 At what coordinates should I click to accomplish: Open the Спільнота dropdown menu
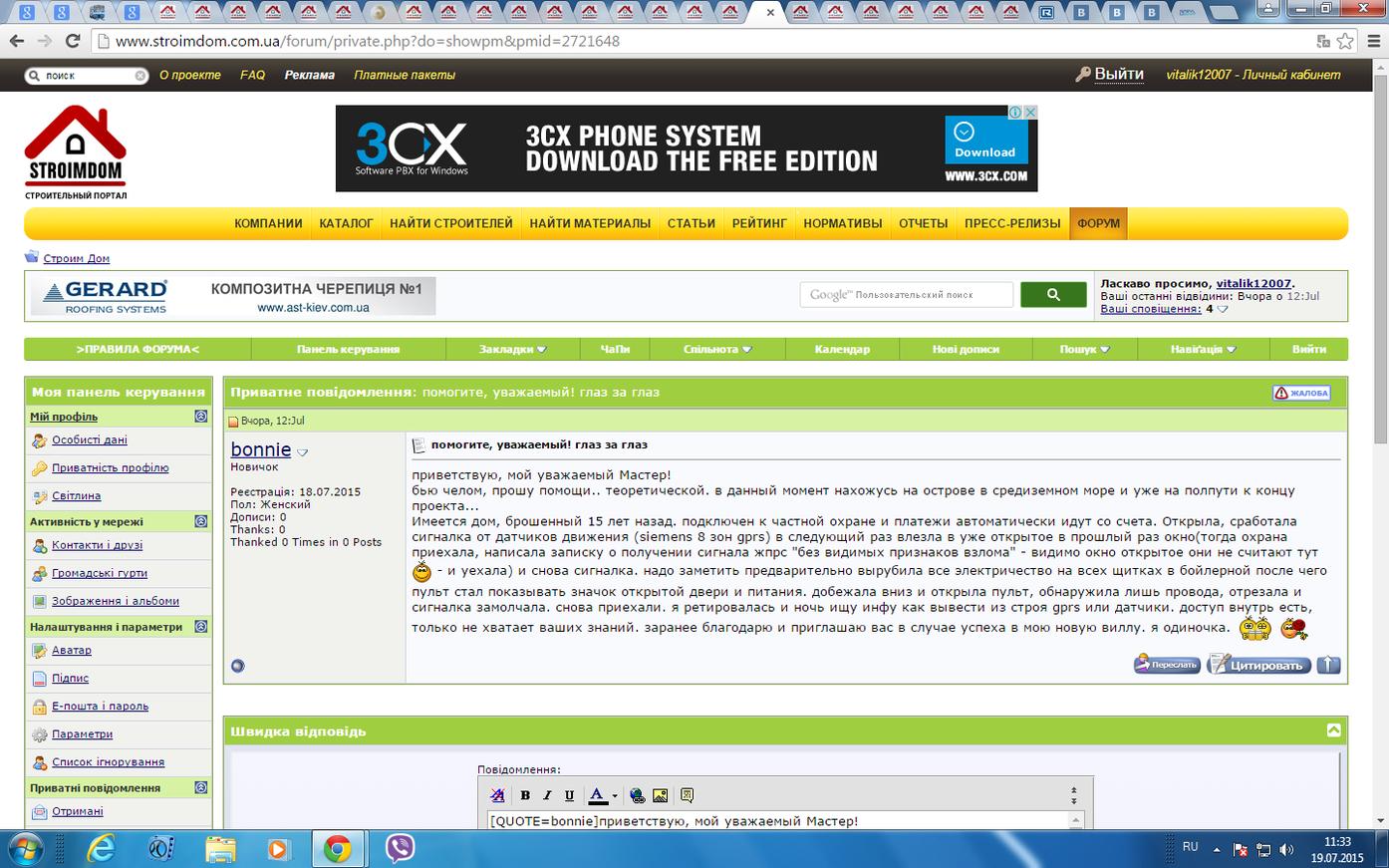click(x=717, y=349)
